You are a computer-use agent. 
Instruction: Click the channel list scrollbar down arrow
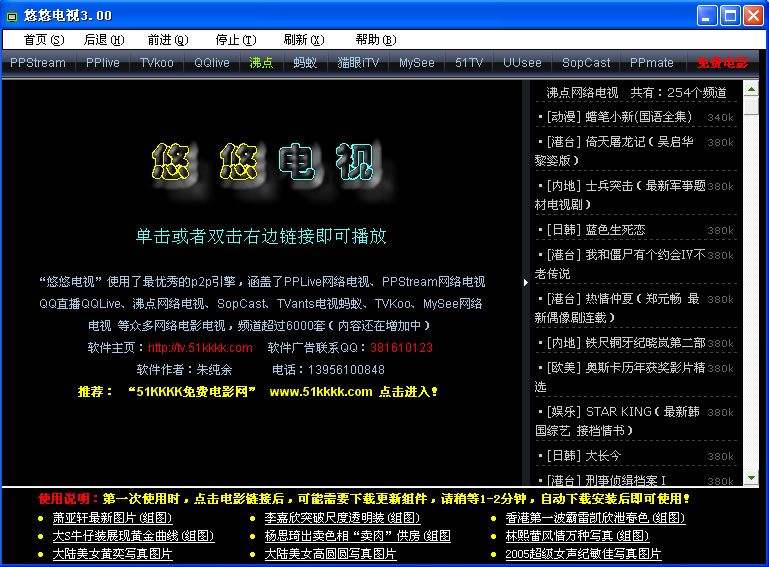coord(751,477)
